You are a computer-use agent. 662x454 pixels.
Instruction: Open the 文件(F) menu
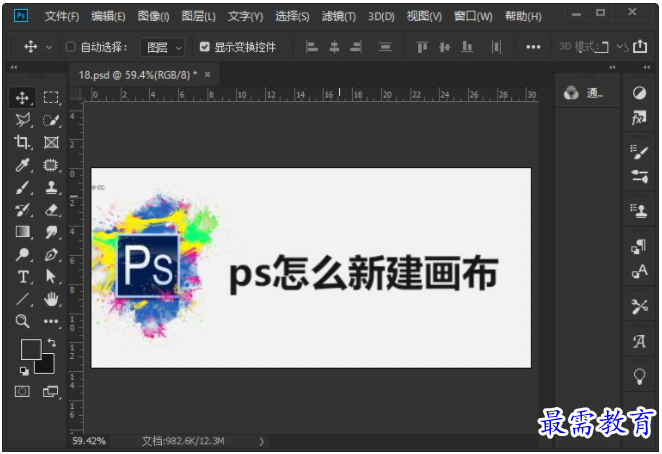tap(62, 16)
